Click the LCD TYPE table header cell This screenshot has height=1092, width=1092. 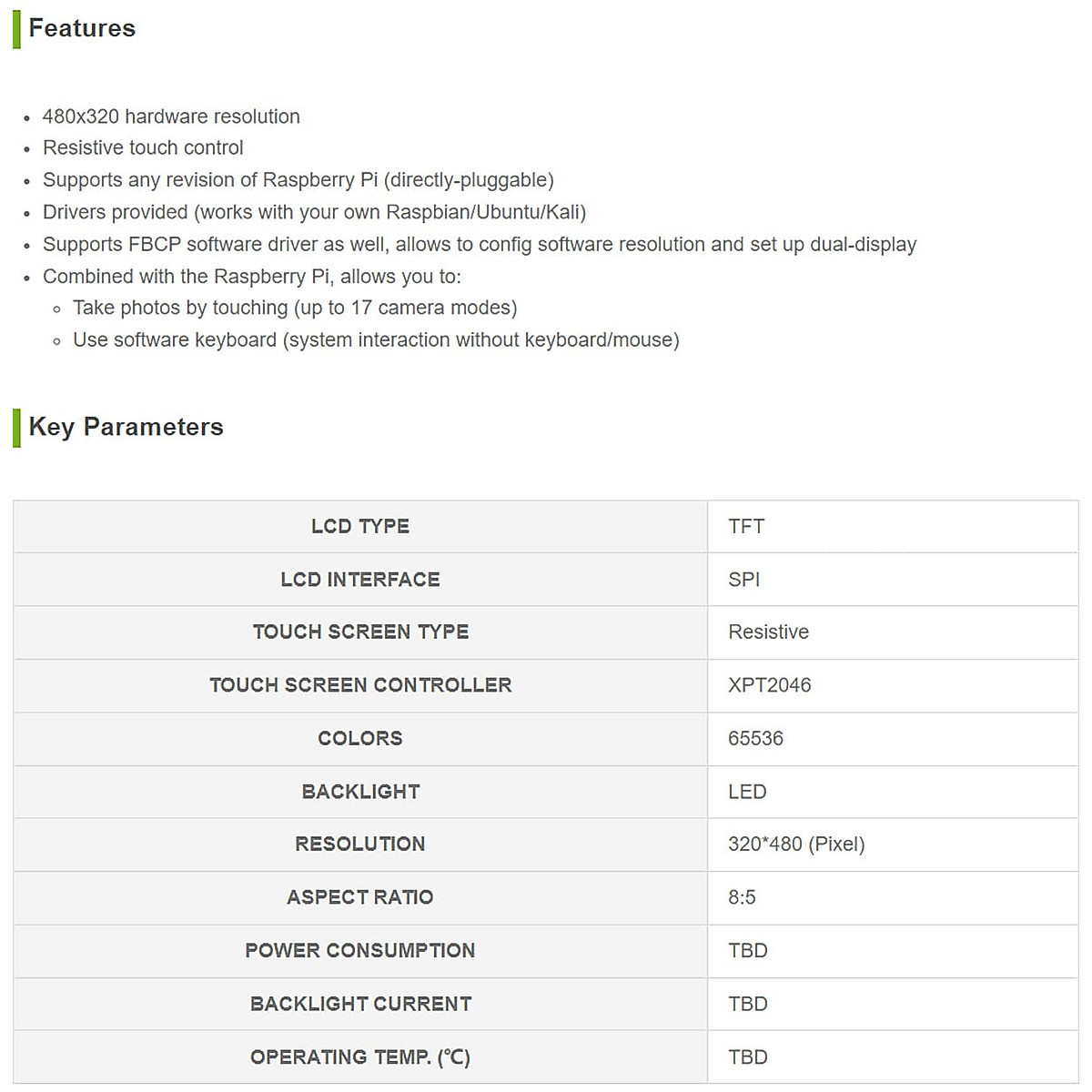360,526
